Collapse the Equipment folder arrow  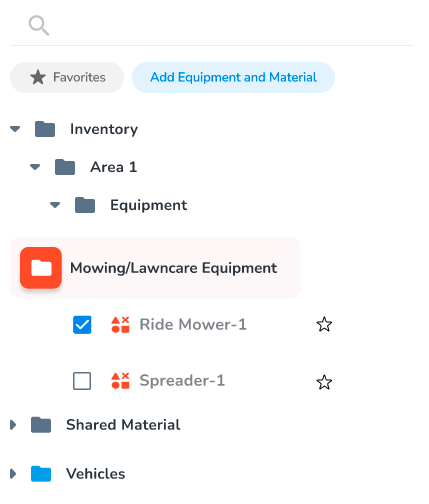point(55,205)
